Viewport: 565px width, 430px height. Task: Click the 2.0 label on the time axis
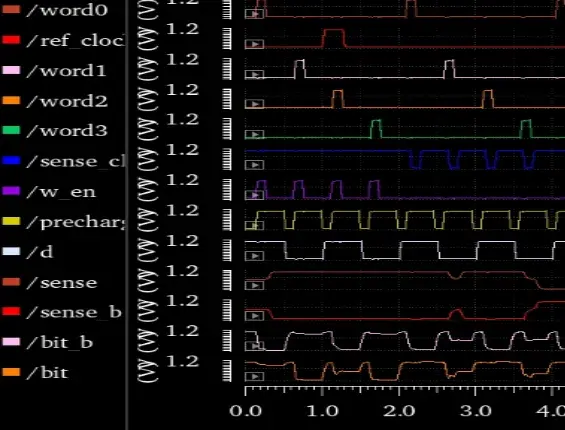(x=399, y=411)
